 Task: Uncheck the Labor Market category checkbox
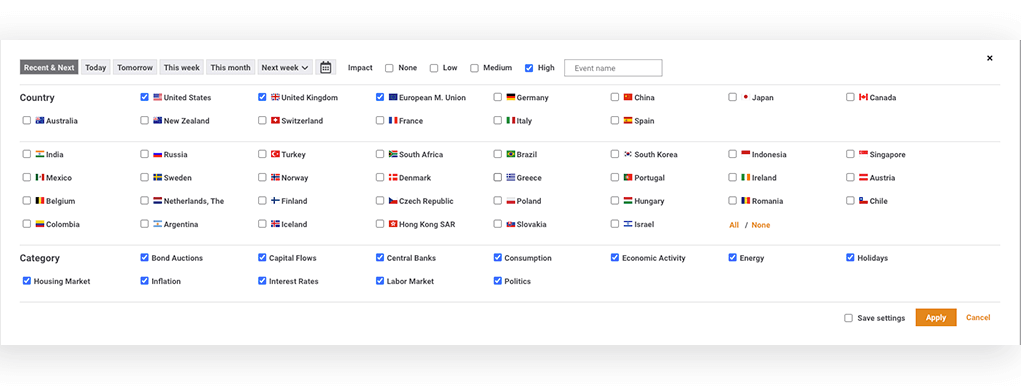point(380,281)
